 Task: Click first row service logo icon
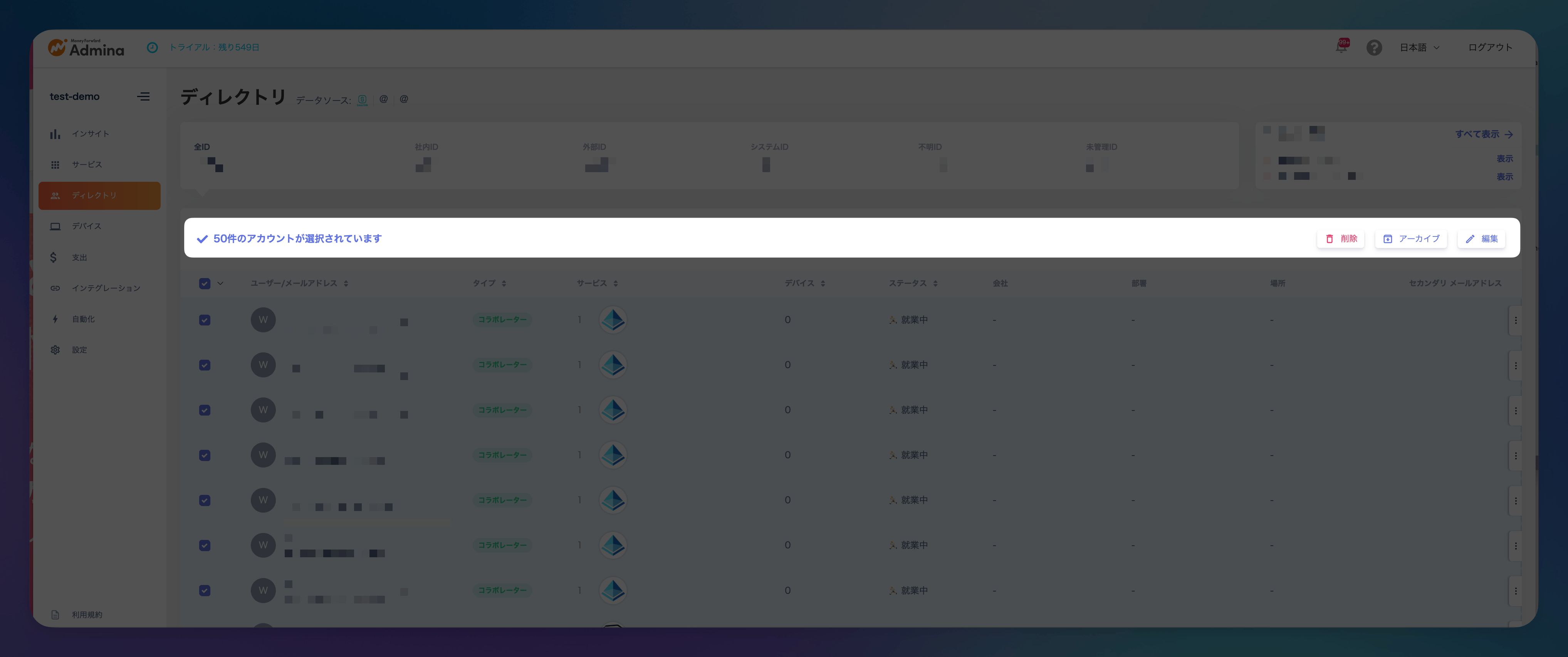tap(613, 320)
